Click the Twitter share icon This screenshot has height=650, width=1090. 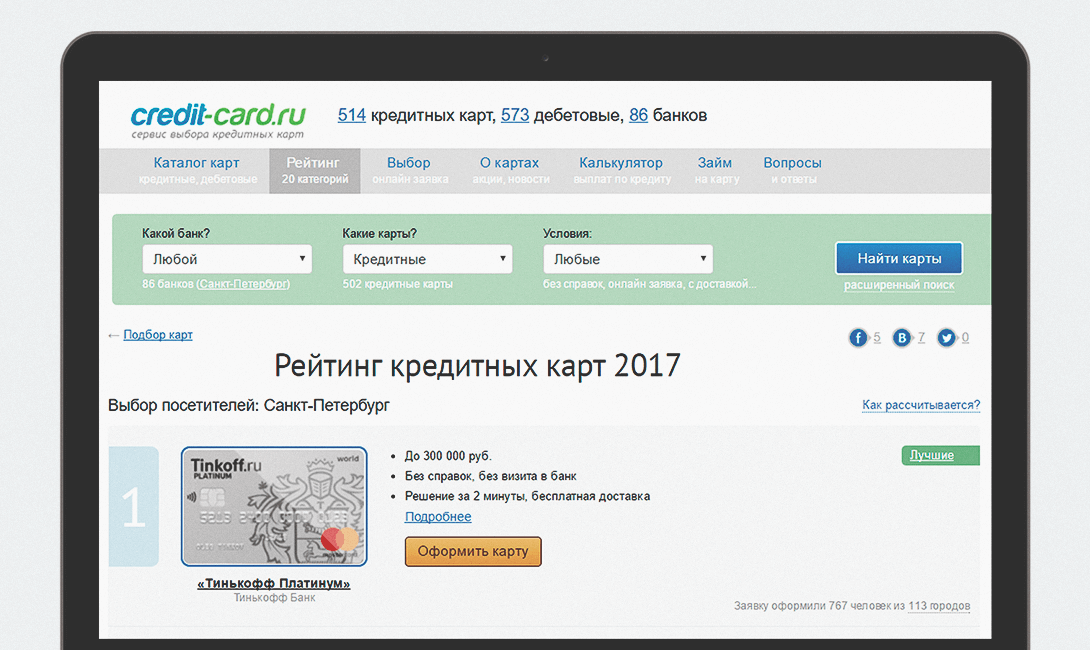(x=946, y=338)
